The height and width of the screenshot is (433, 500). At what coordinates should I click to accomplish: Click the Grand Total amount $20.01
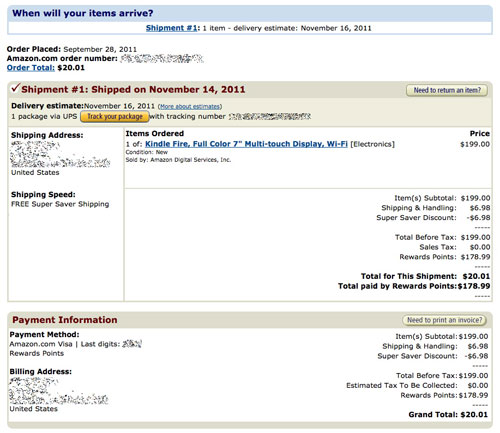pyautogui.click(x=474, y=415)
